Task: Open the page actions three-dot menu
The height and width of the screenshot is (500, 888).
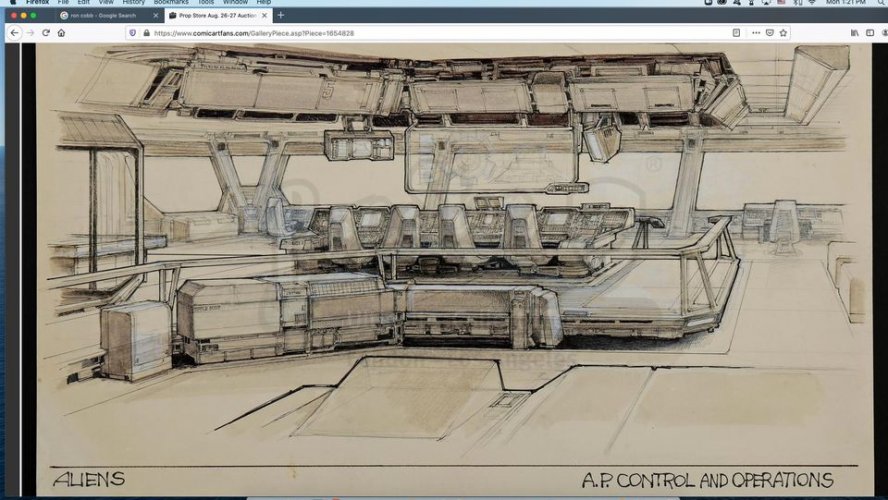Action: pyautogui.click(x=755, y=33)
